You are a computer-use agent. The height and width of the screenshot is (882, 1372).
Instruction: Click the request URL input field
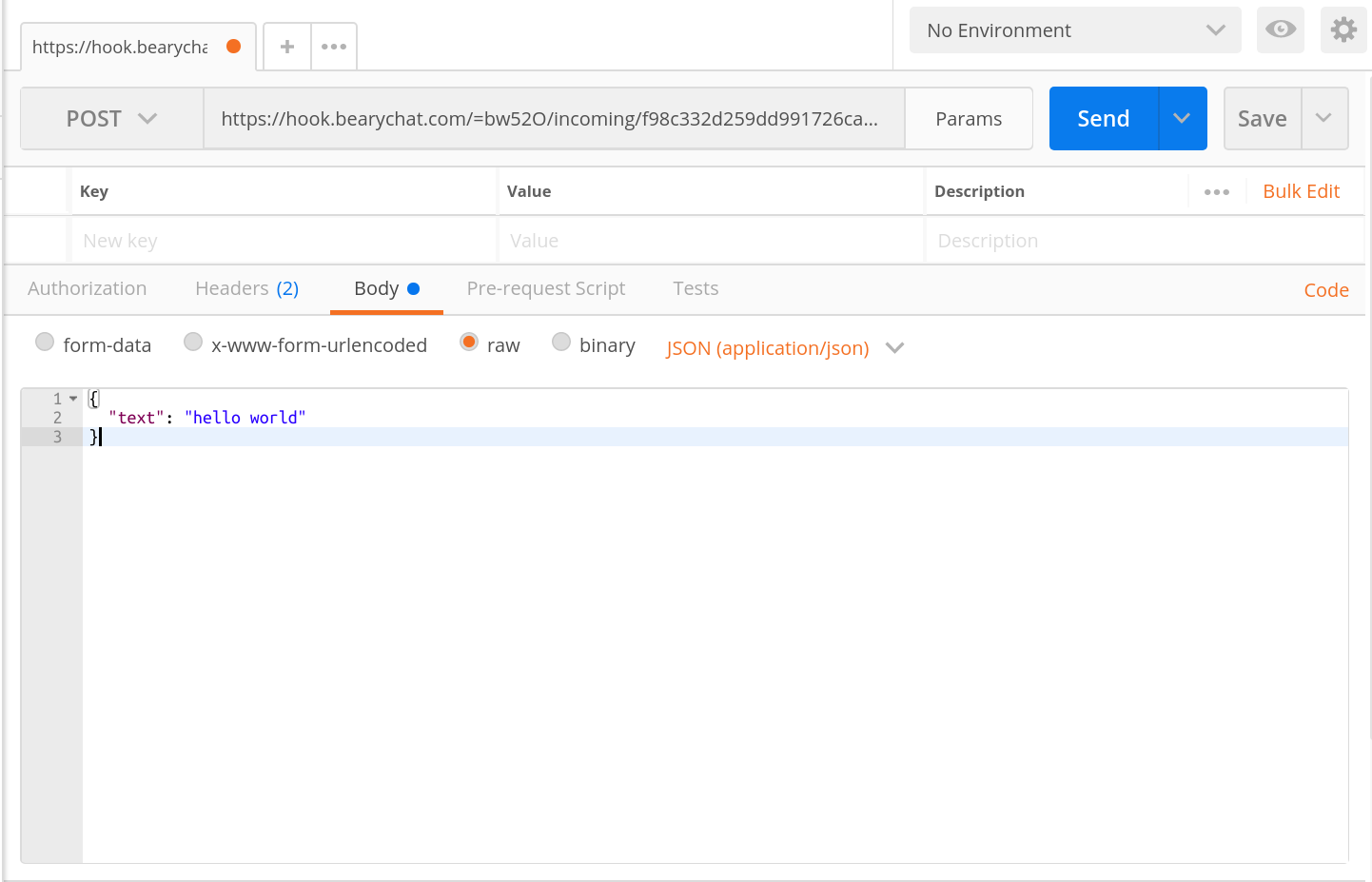[x=554, y=119]
